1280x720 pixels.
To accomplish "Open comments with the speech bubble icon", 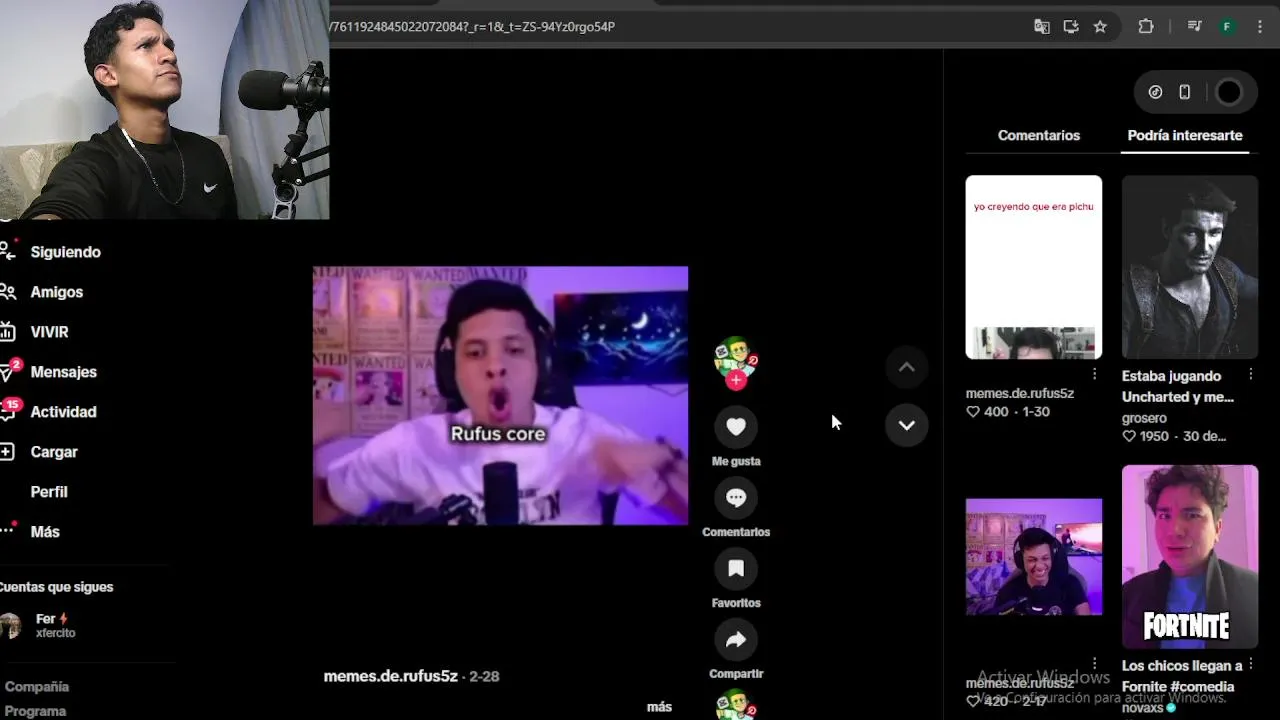I will (736, 497).
